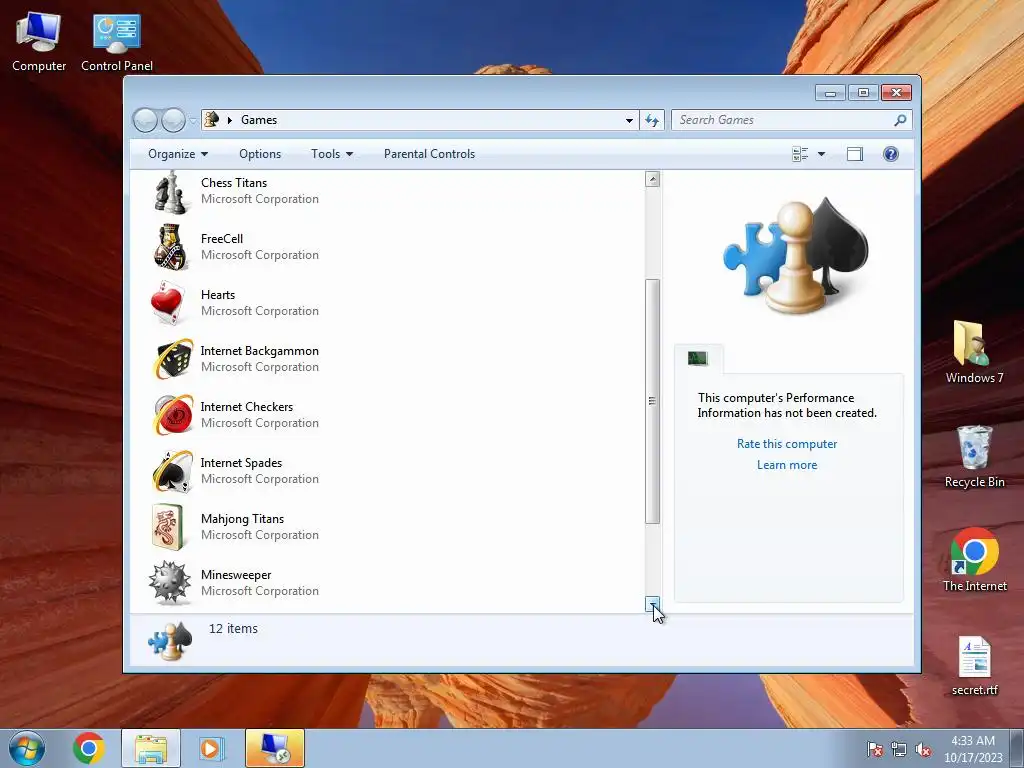Select The Internet Chrome desktop shortcut
The image size is (1024, 768).
click(974, 560)
